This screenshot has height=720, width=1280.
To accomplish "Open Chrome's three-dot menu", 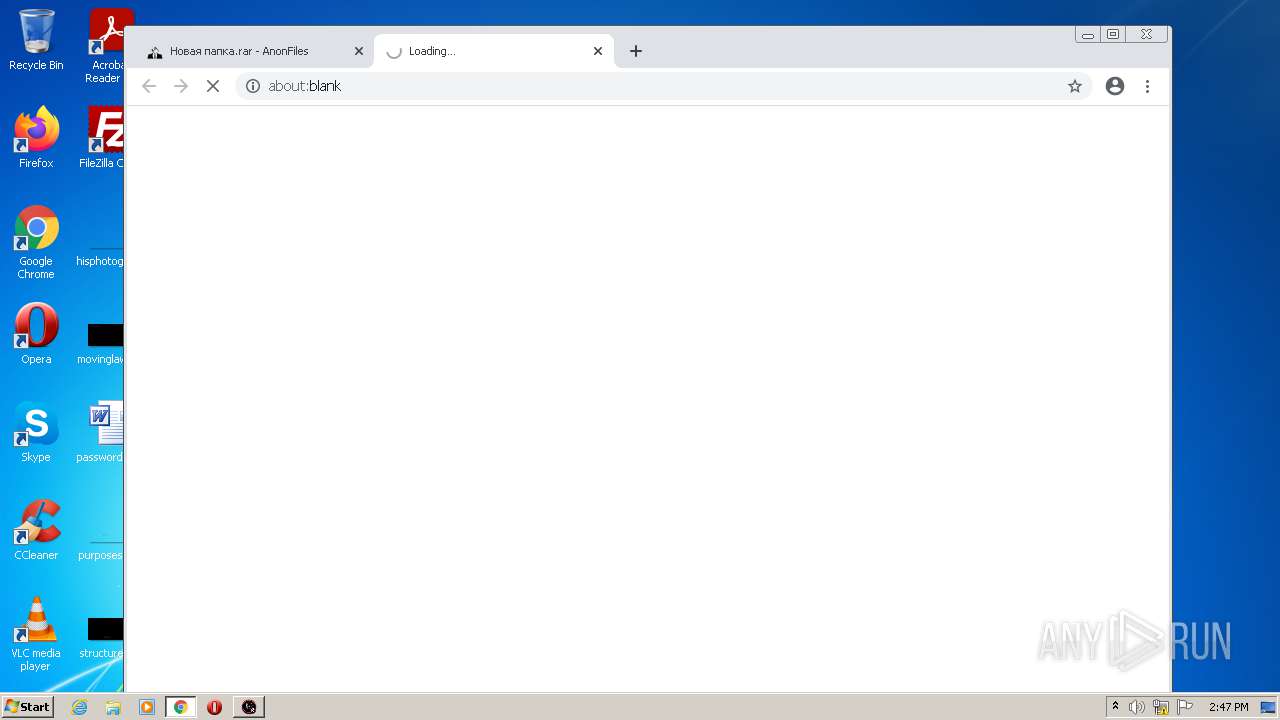I will (x=1148, y=86).
